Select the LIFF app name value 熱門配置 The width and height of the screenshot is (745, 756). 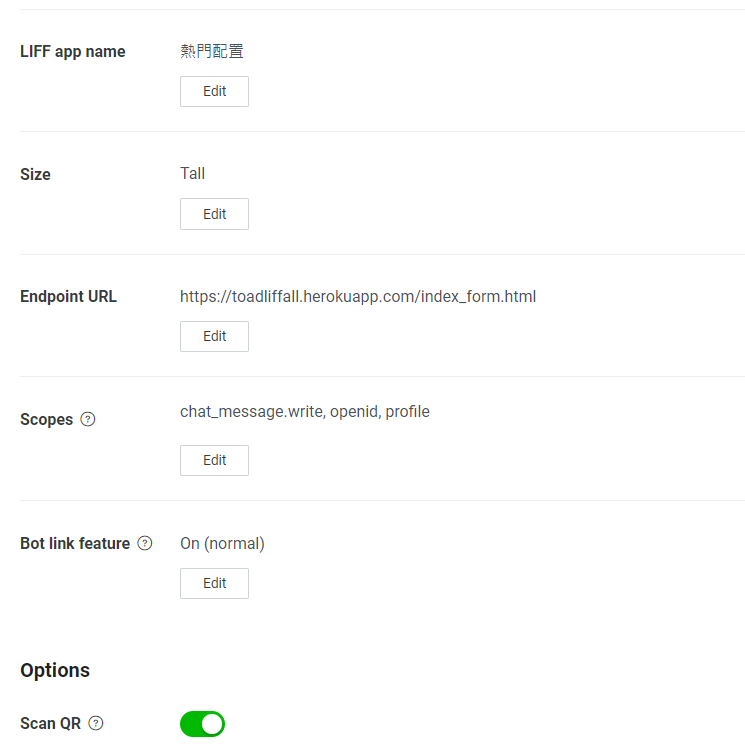point(212,51)
